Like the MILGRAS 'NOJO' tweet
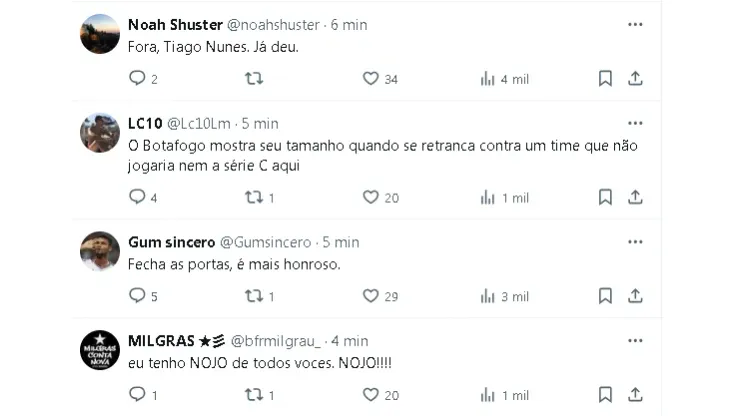Screen dimensions: 740x416 pos(371,395)
